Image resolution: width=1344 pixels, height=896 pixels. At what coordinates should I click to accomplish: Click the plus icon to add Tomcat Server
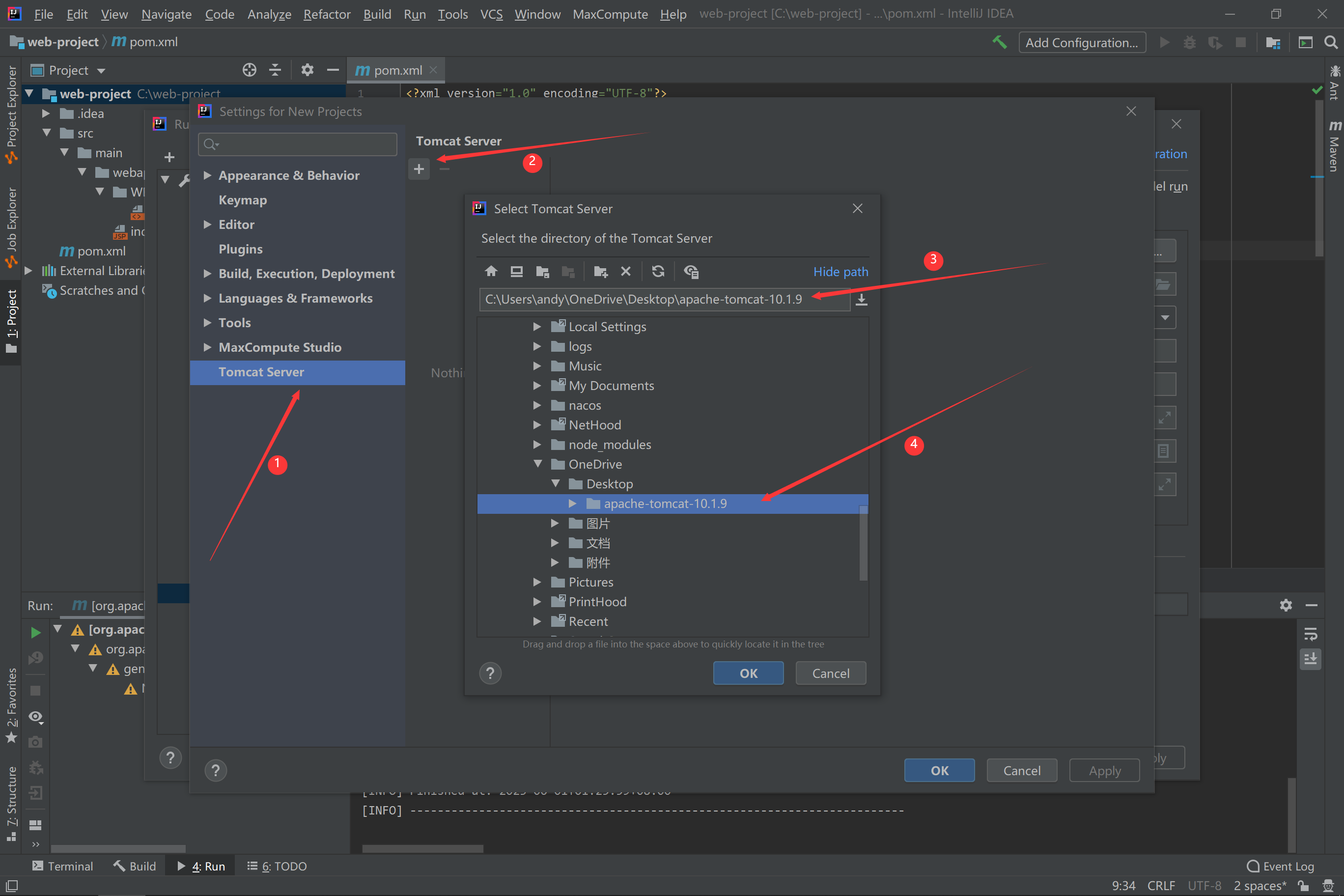(x=419, y=169)
